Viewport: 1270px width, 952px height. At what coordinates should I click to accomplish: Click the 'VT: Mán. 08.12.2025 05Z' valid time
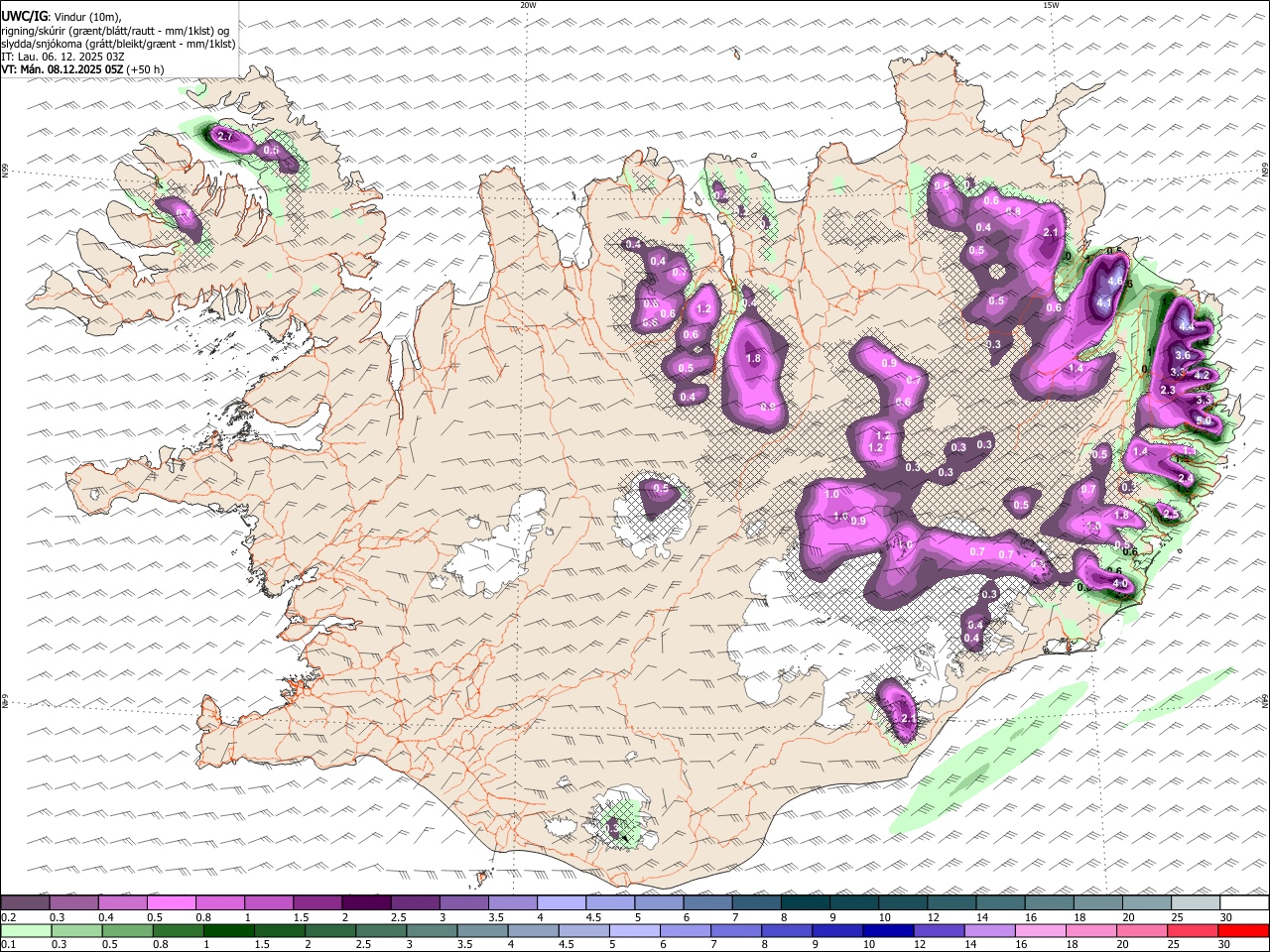click(x=62, y=69)
